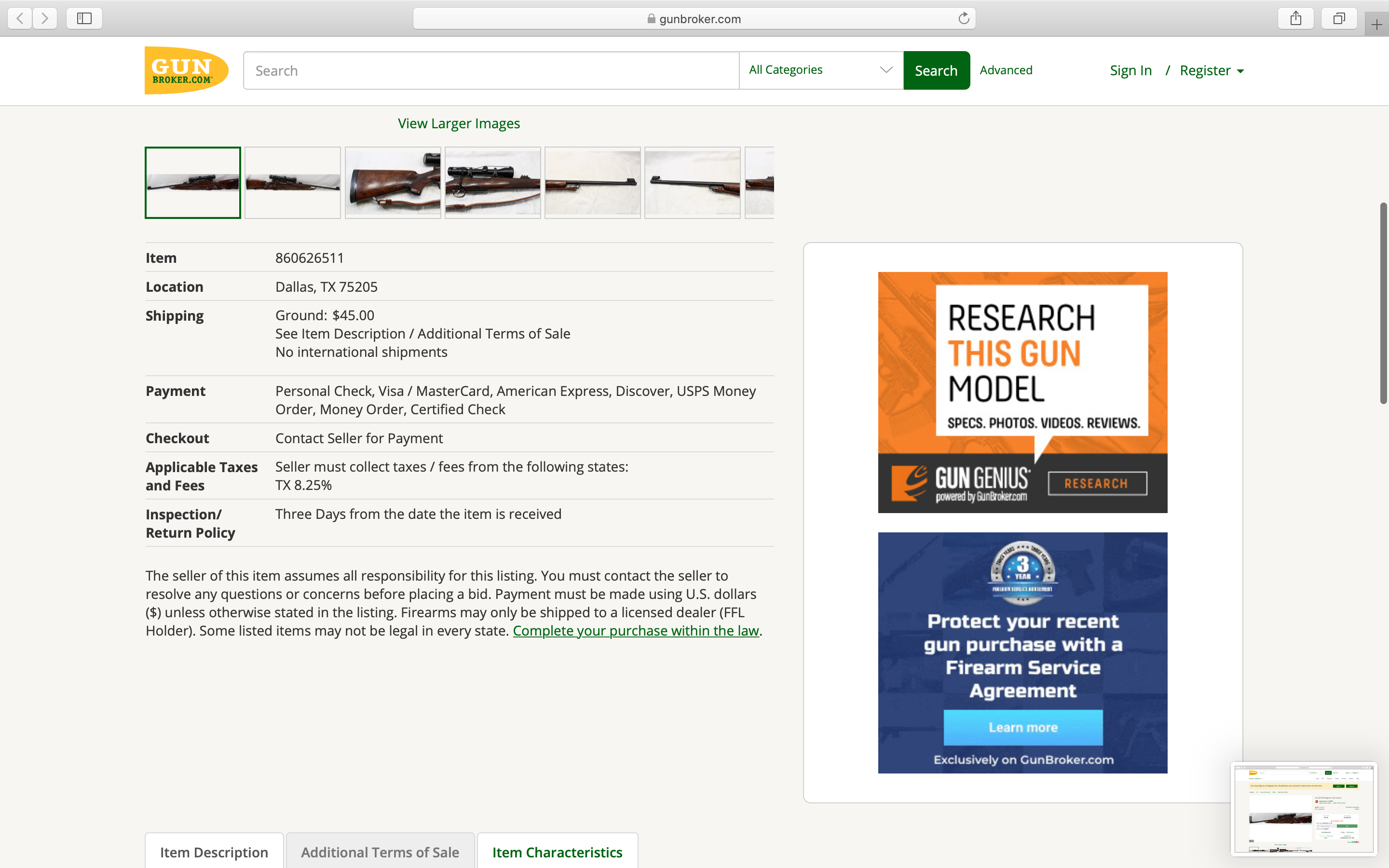Click the 3 Year badge in service ad
Viewport: 1389px width, 868px height.
1023,572
